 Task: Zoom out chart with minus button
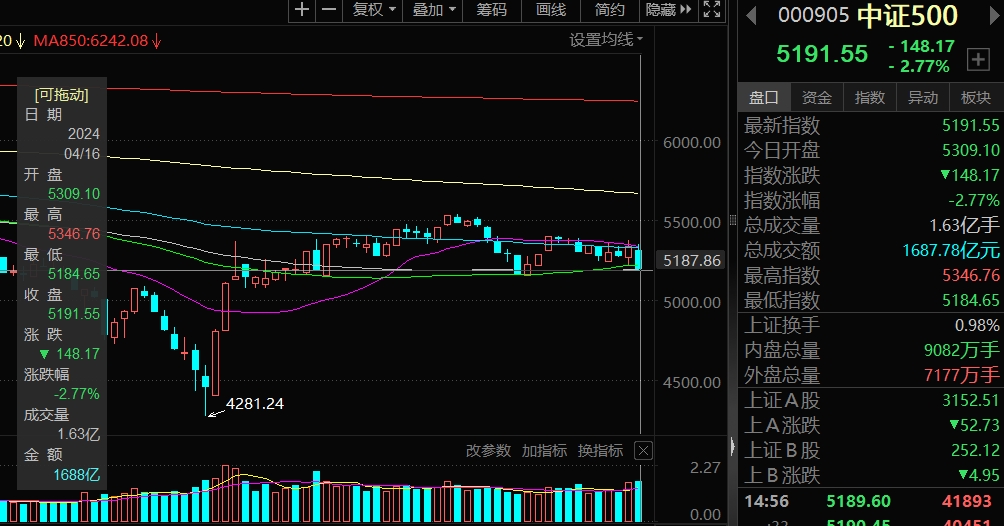(328, 10)
